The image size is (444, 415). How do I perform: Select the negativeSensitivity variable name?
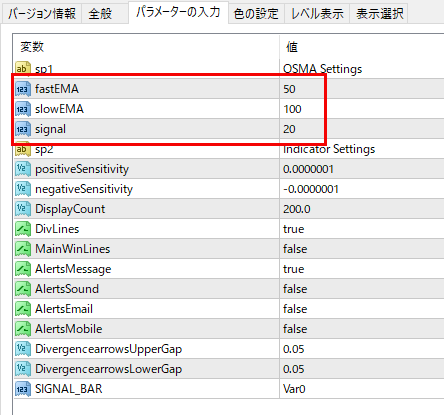pos(84,189)
